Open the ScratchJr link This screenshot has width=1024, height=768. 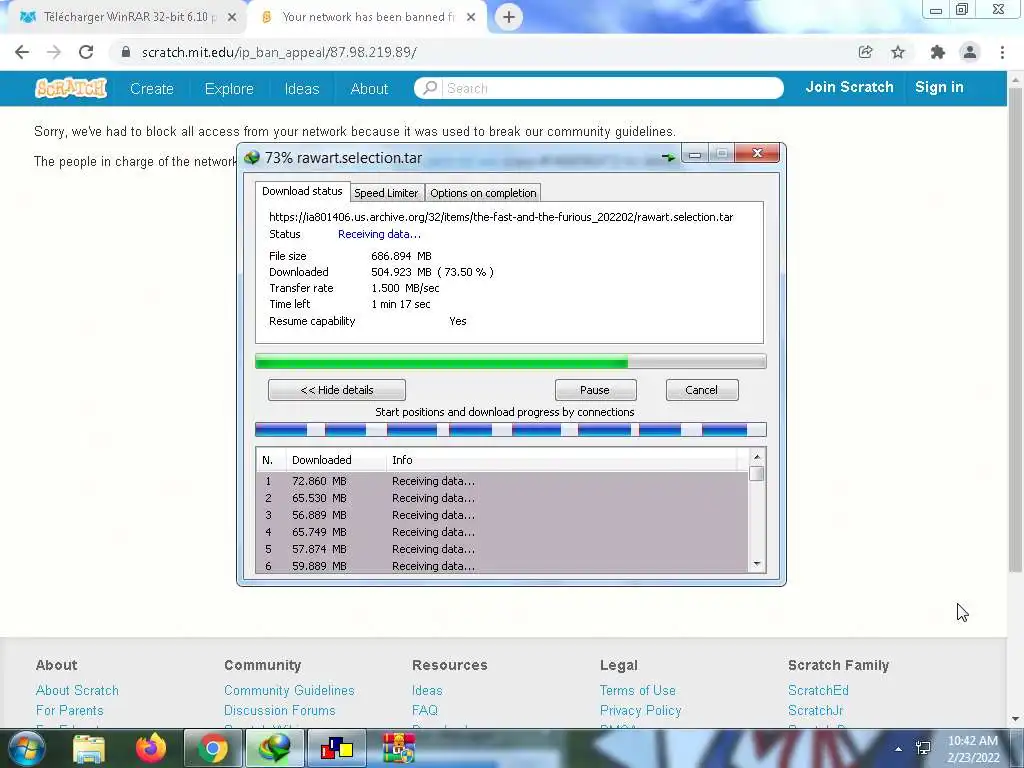(816, 711)
